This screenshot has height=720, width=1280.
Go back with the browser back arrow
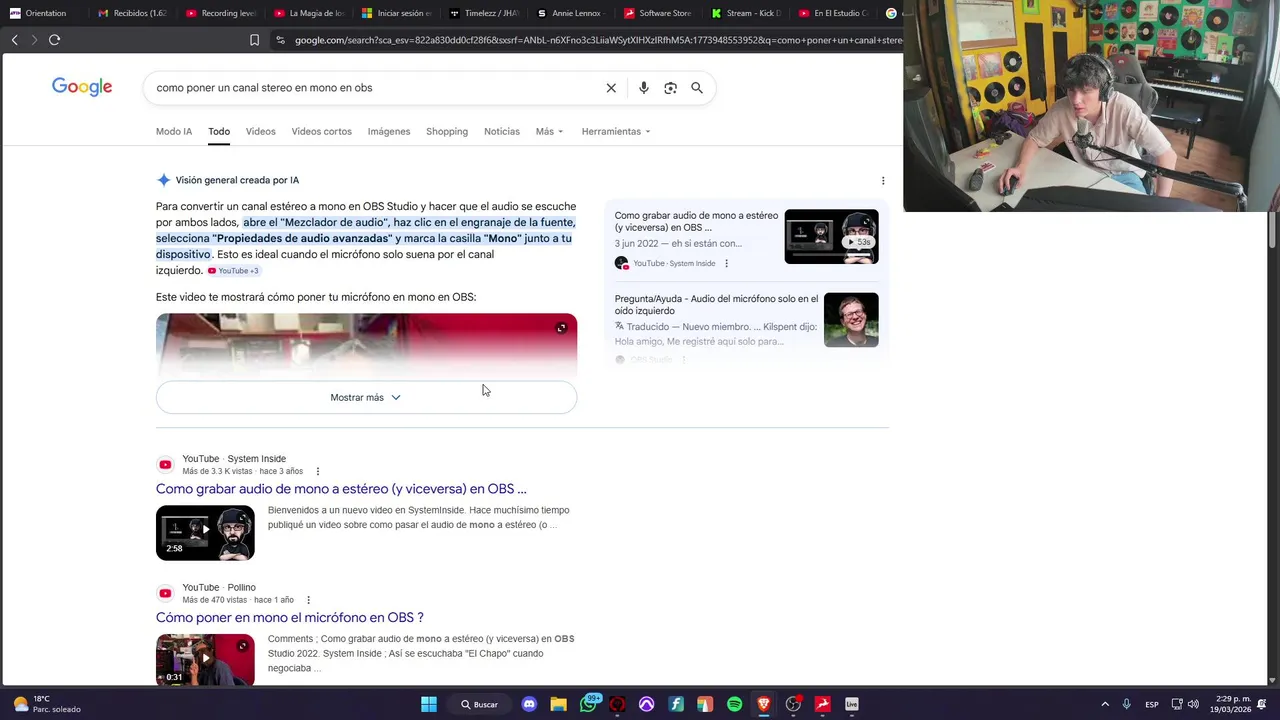pos(14,40)
